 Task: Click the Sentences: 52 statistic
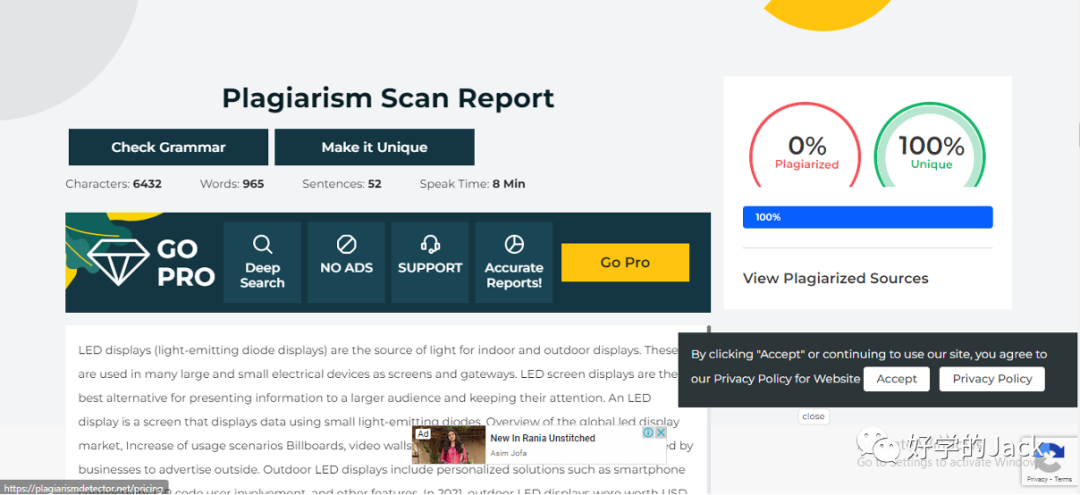(x=342, y=184)
